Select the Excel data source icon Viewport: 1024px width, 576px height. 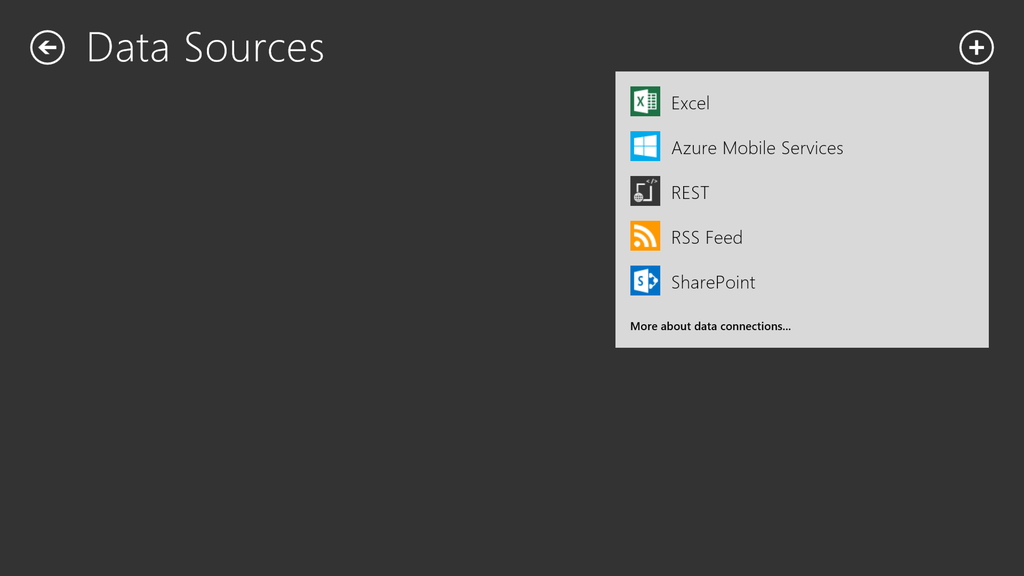644,101
